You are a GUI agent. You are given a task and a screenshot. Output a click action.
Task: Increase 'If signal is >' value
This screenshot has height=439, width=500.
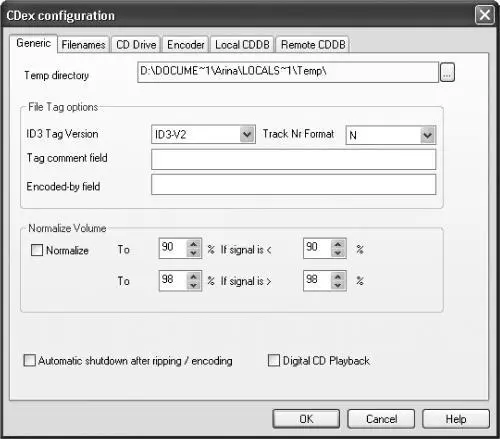click(x=338, y=276)
